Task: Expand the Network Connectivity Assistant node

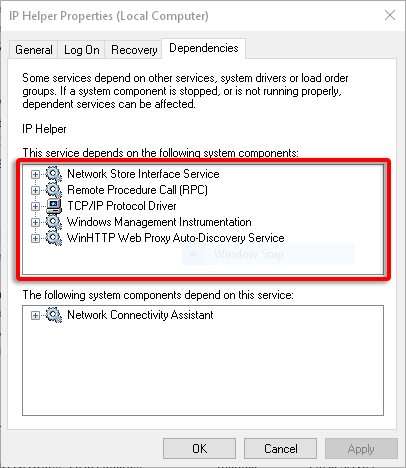Action: 35,315
